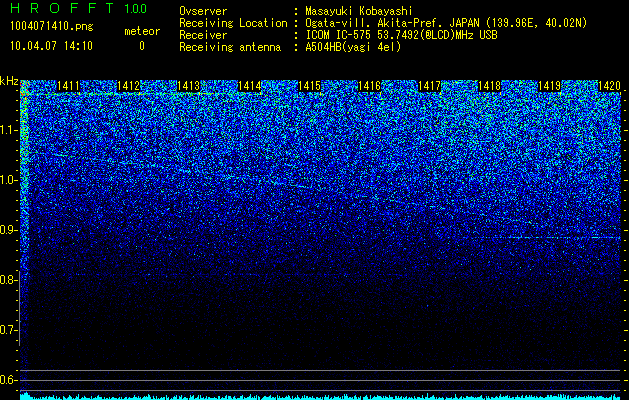629x400 pixels.
Task: Click the Receiver label
Action: tap(203, 35)
